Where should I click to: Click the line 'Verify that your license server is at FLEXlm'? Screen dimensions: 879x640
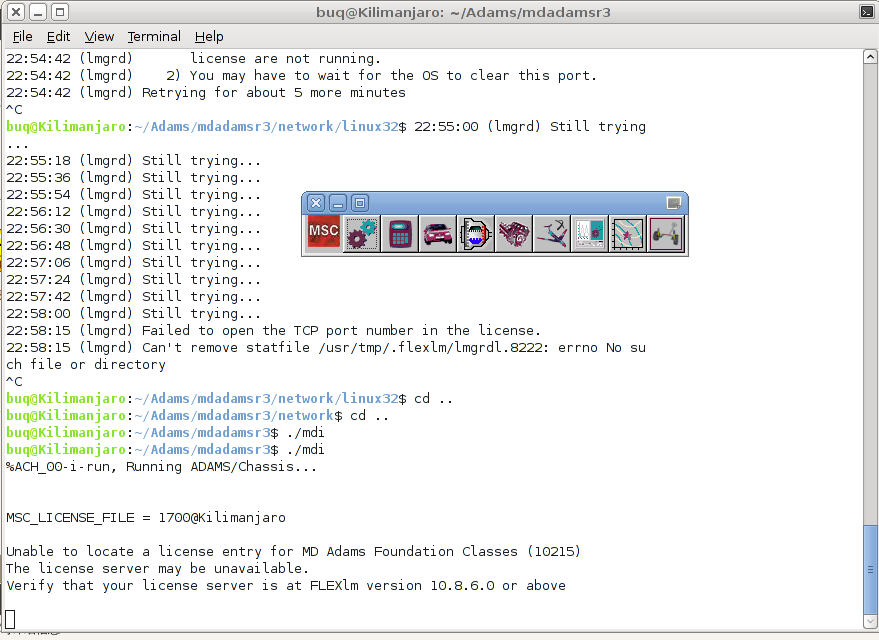tap(286, 586)
